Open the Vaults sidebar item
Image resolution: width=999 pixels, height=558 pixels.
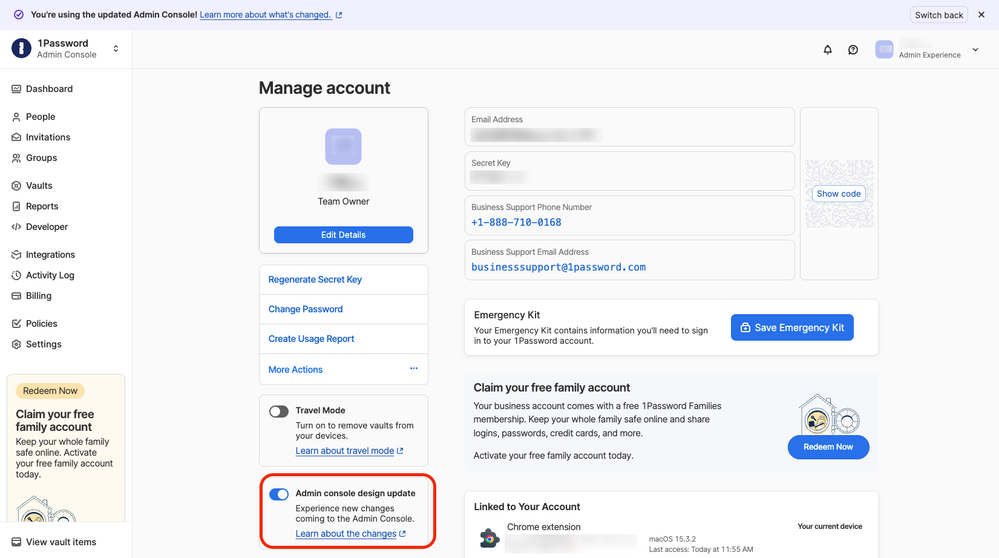point(39,186)
